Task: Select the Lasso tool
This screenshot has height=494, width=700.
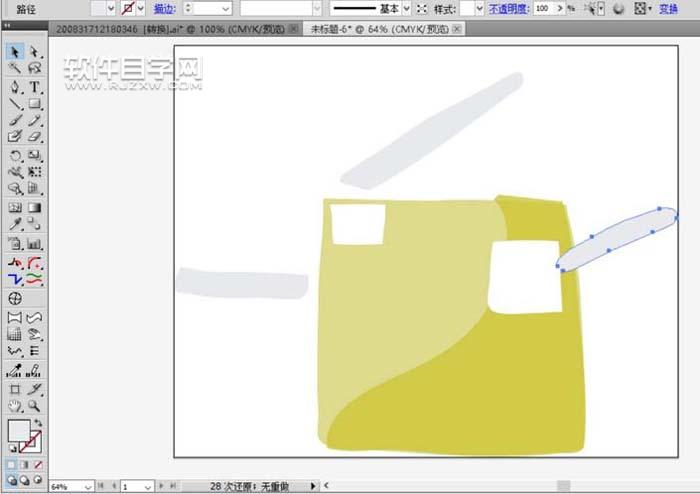Action: 34,68
